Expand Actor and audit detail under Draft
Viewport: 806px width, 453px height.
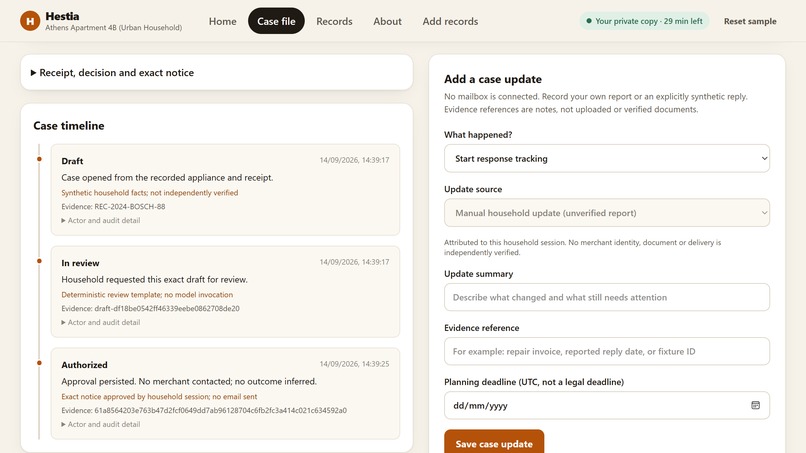[x=100, y=220]
